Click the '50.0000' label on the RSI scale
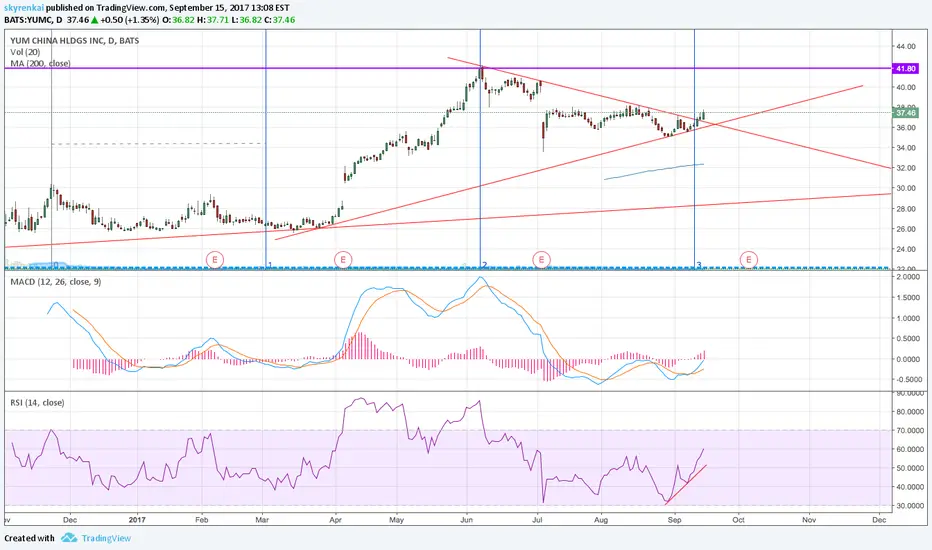 [909, 468]
